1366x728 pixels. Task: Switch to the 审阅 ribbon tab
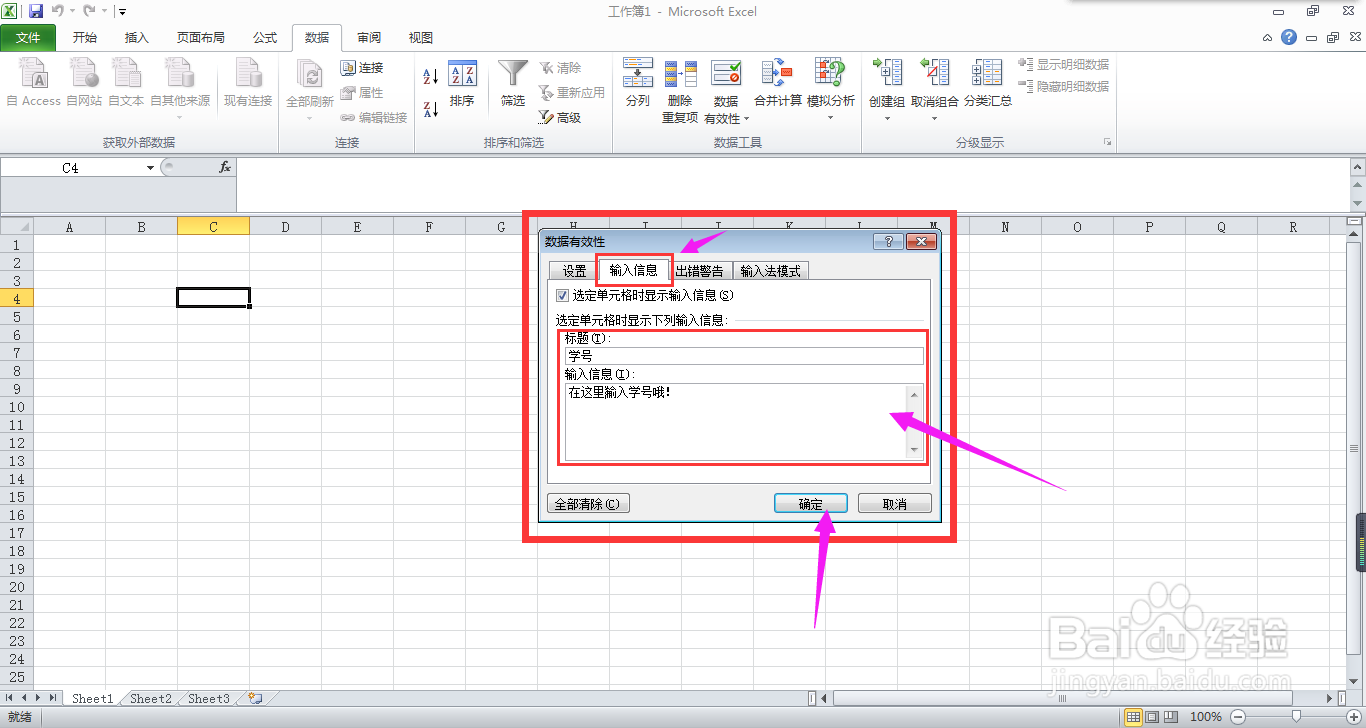click(368, 37)
